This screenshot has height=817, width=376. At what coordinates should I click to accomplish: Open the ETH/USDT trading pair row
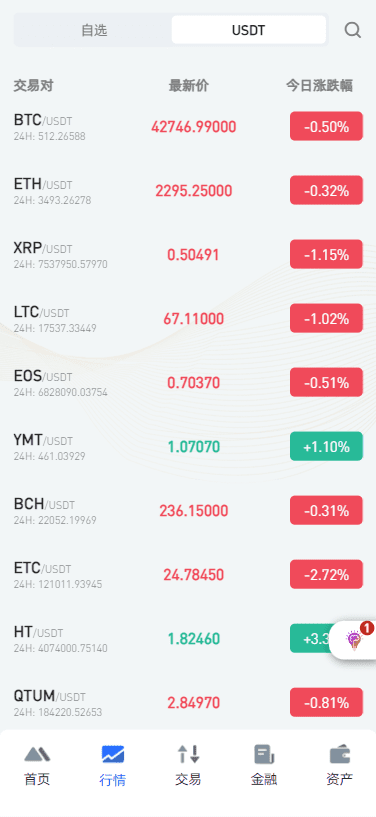pyautogui.click(x=188, y=191)
